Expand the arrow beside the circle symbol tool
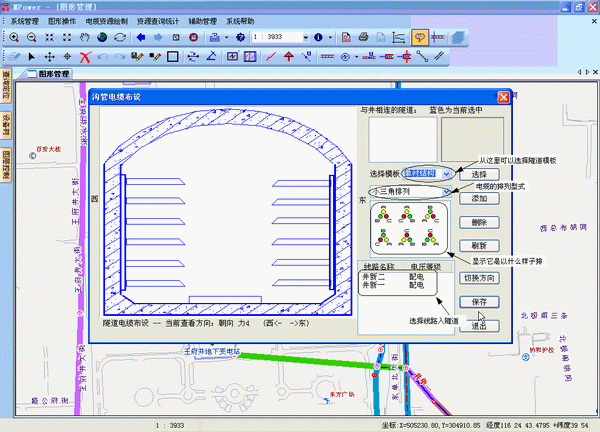600x432 pixels. click(357, 57)
